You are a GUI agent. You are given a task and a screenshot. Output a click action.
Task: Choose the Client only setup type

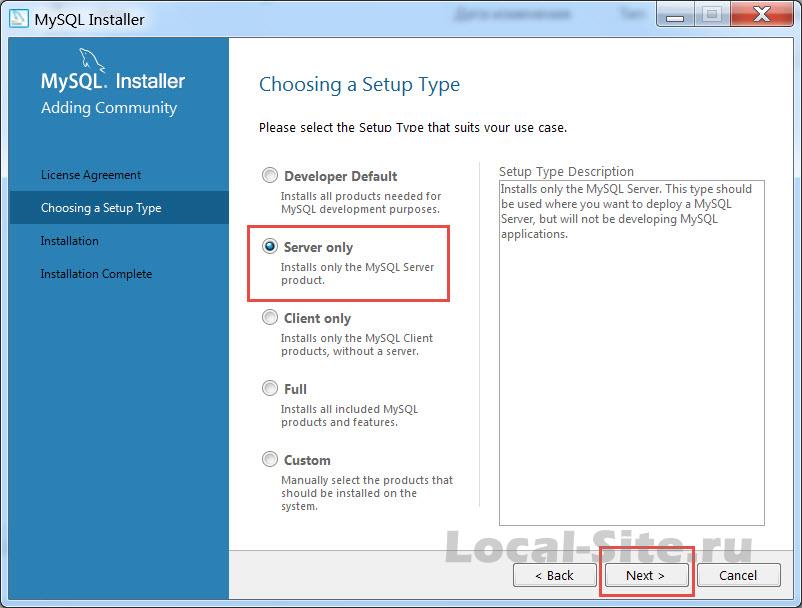tap(270, 318)
